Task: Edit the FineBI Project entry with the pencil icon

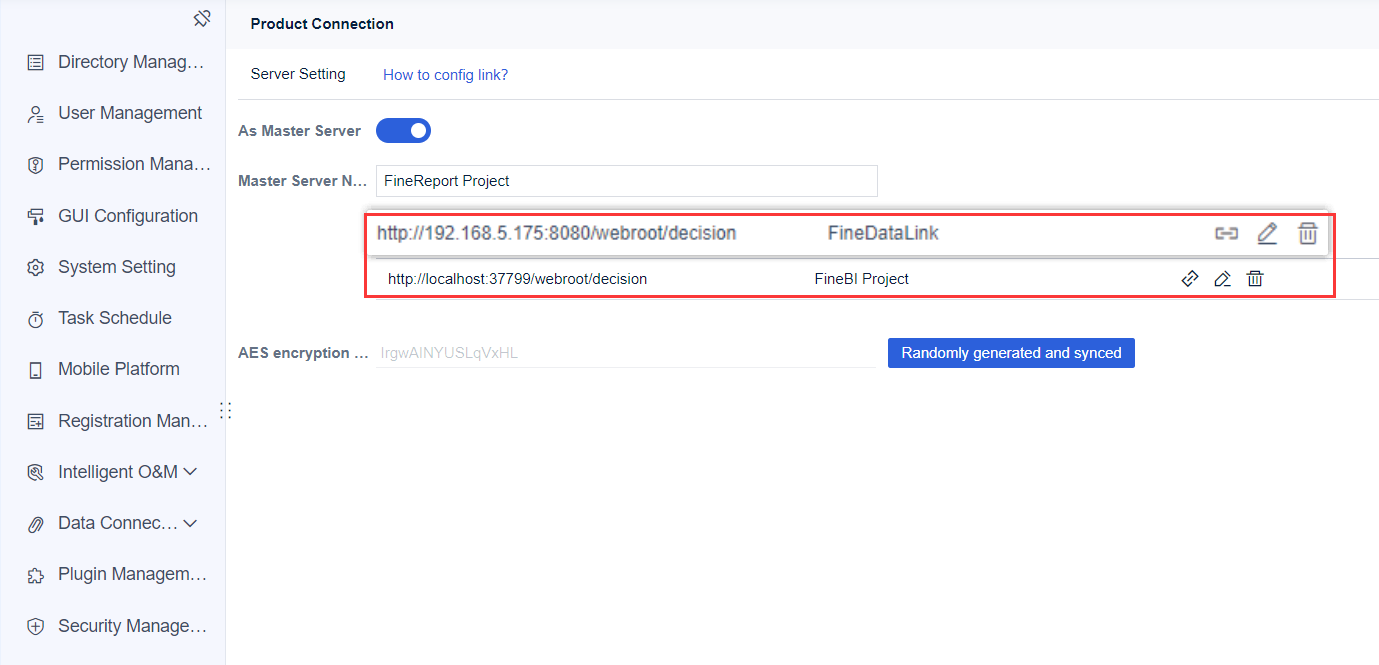Action: point(1222,278)
